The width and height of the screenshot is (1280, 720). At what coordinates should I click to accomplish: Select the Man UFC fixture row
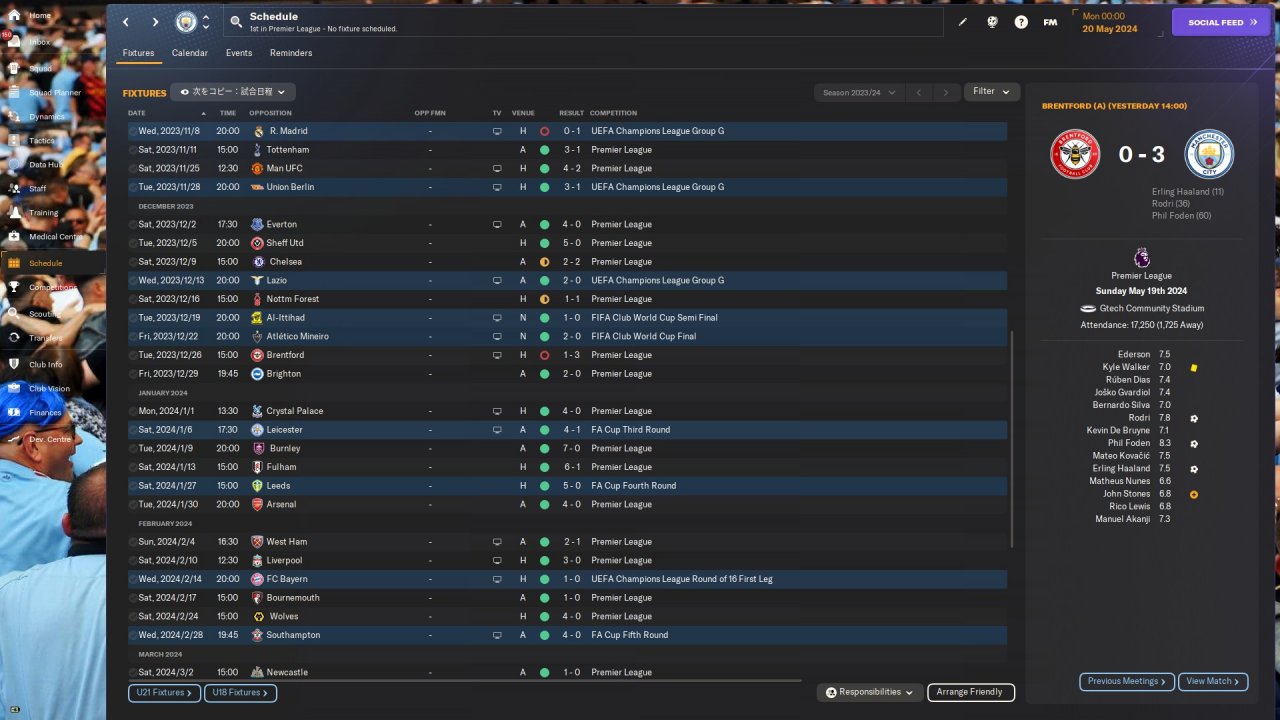pyautogui.click(x=567, y=168)
